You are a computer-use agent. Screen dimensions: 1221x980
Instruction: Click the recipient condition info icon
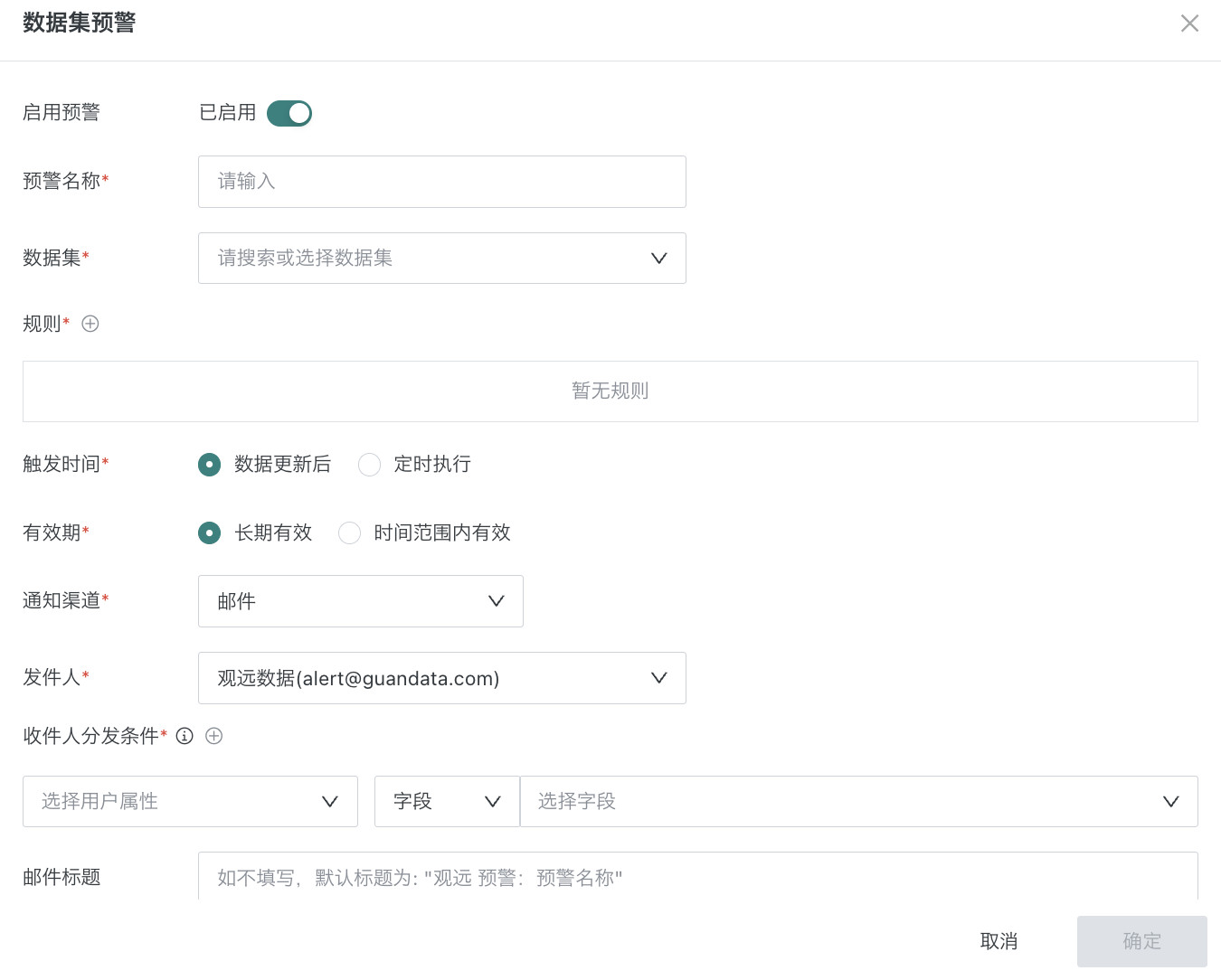tap(185, 736)
